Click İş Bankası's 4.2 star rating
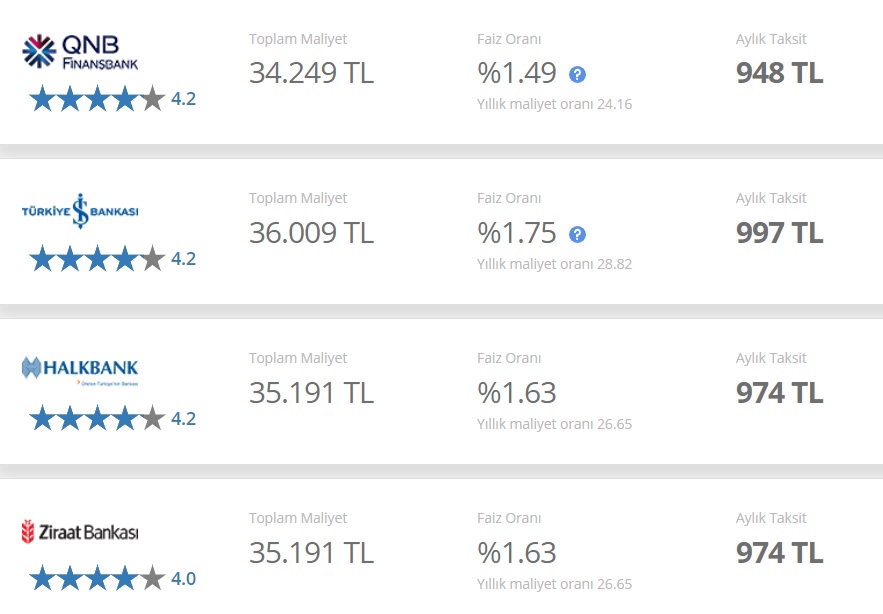 point(113,259)
